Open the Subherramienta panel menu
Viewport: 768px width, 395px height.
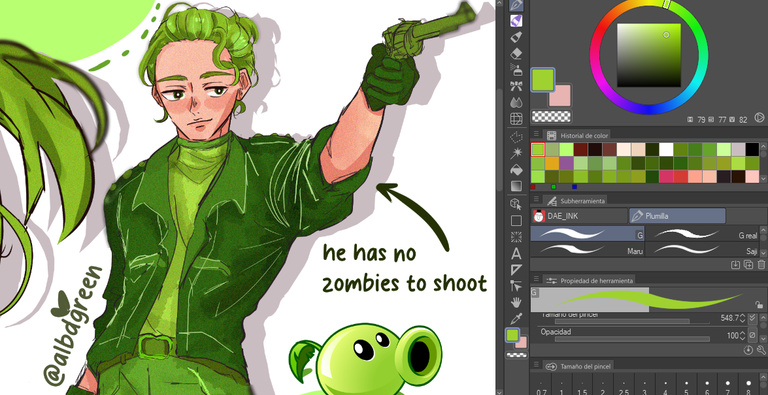(x=536, y=200)
